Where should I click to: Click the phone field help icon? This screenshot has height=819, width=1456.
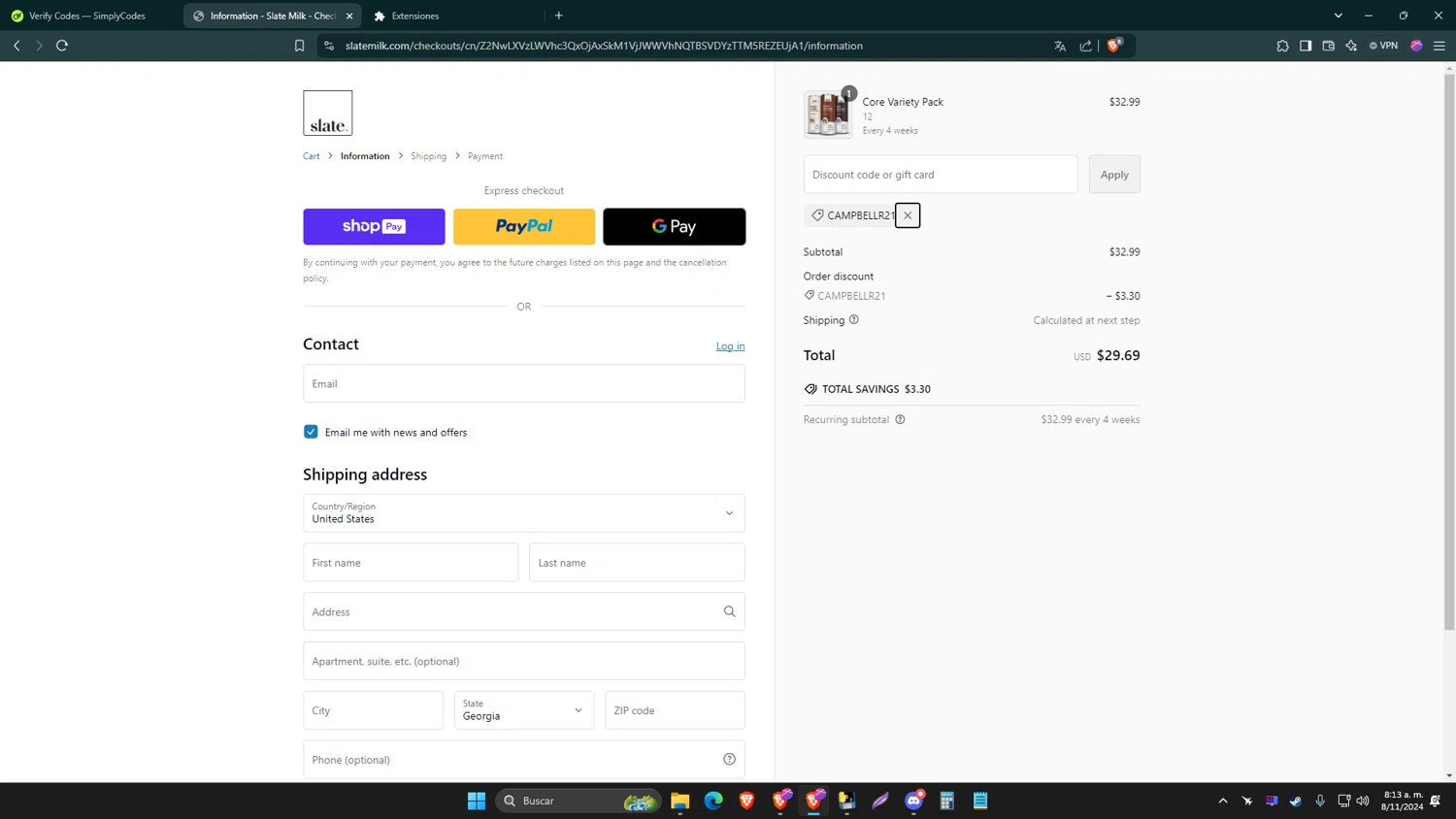pos(729,759)
